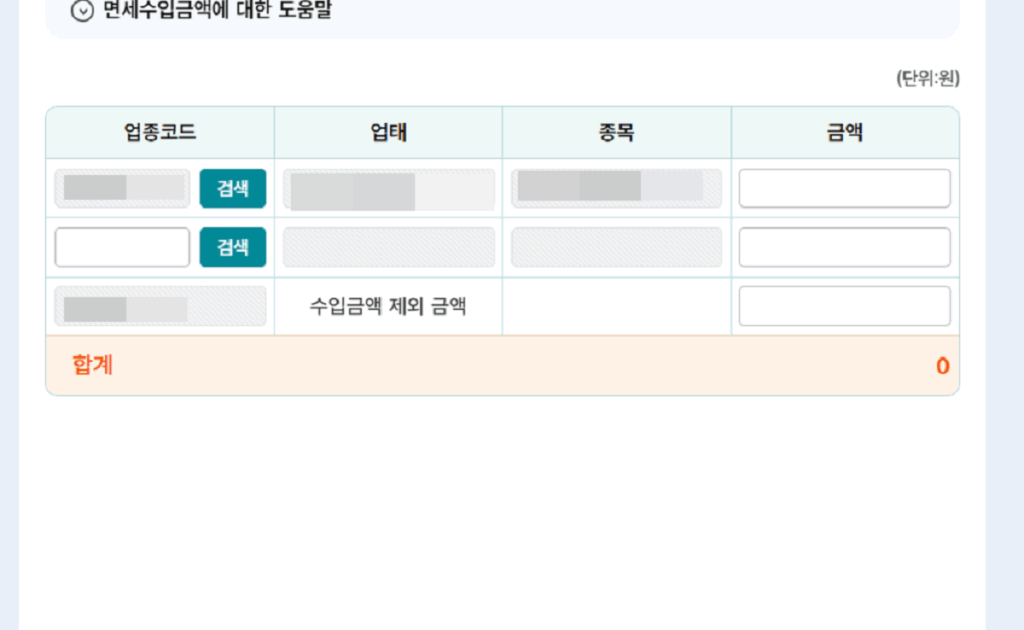Select the first row 금액 input field
1024x630 pixels.
[844, 189]
